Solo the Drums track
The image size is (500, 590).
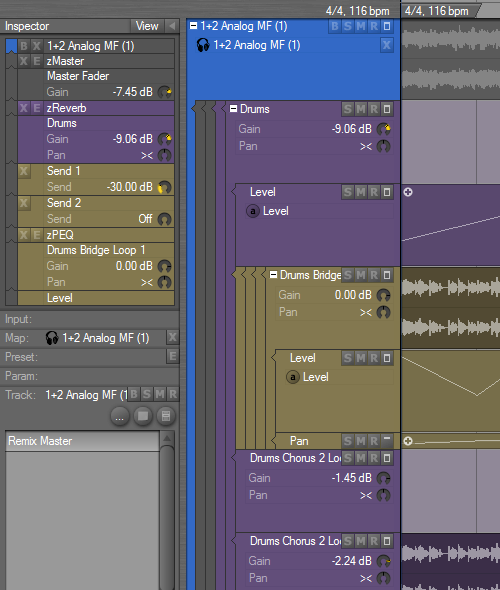click(x=348, y=109)
